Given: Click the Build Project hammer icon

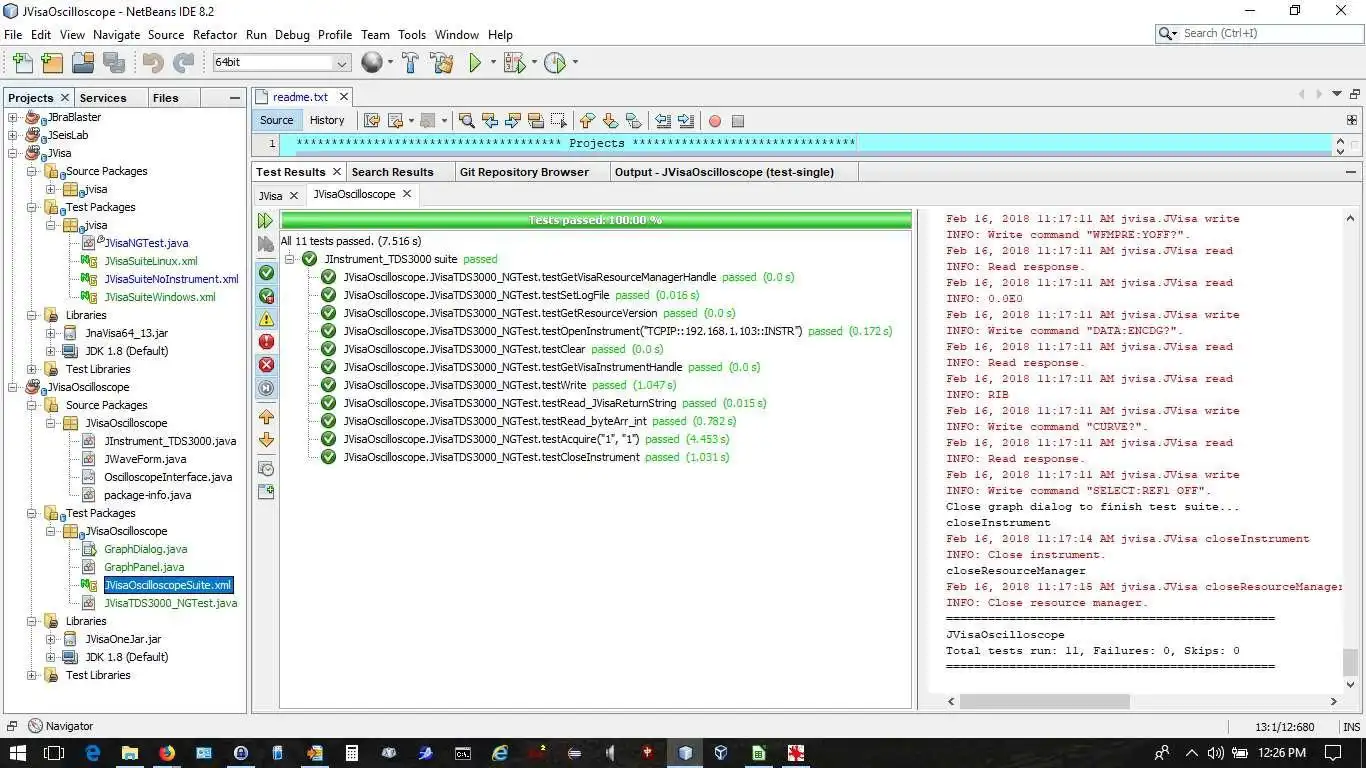Looking at the screenshot, I should point(410,63).
